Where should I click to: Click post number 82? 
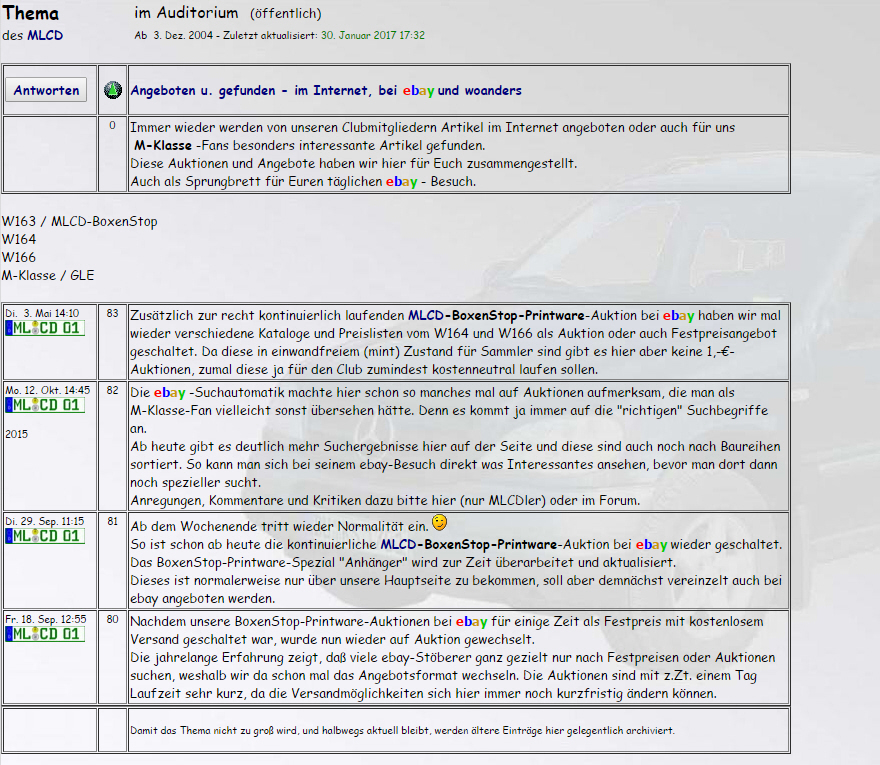(x=113, y=390)
